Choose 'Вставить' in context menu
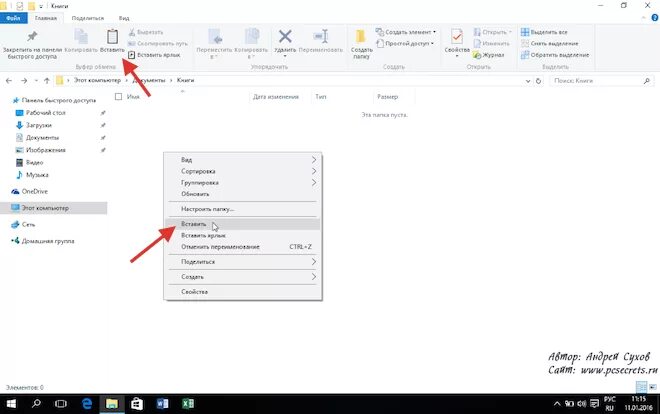 (242, 224)
